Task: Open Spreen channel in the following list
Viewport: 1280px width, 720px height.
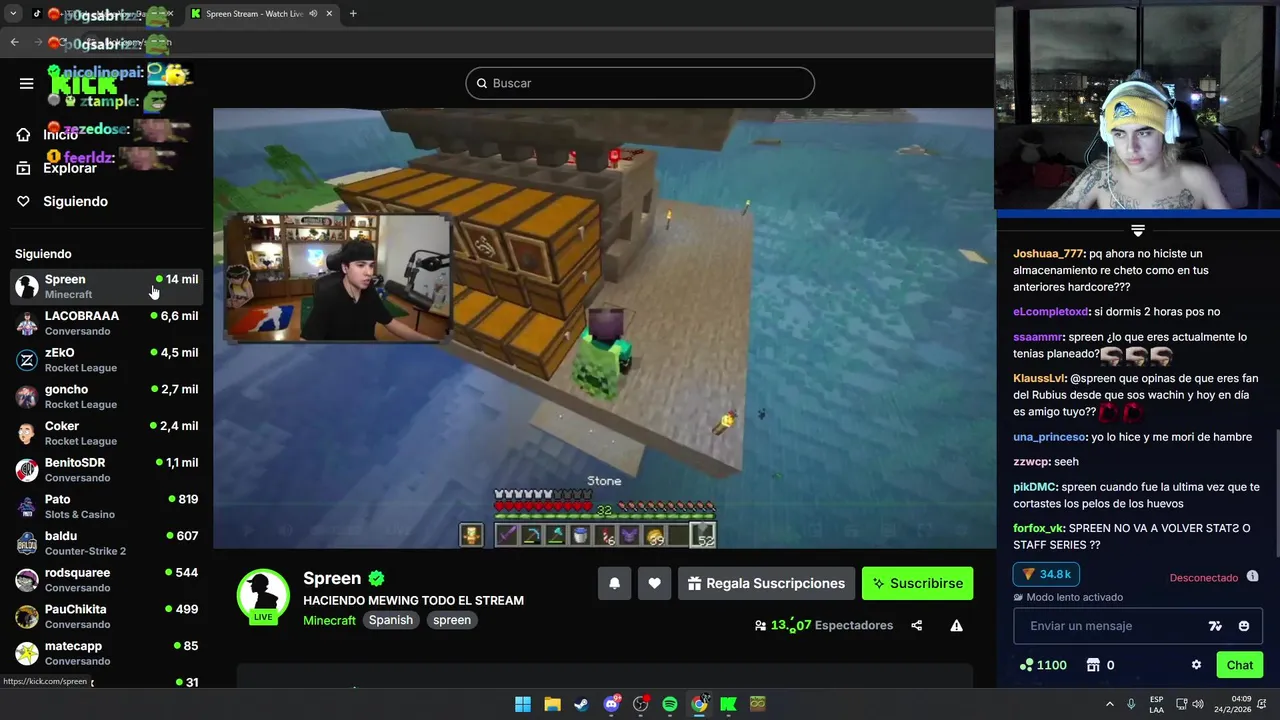Action: (107, 286)
